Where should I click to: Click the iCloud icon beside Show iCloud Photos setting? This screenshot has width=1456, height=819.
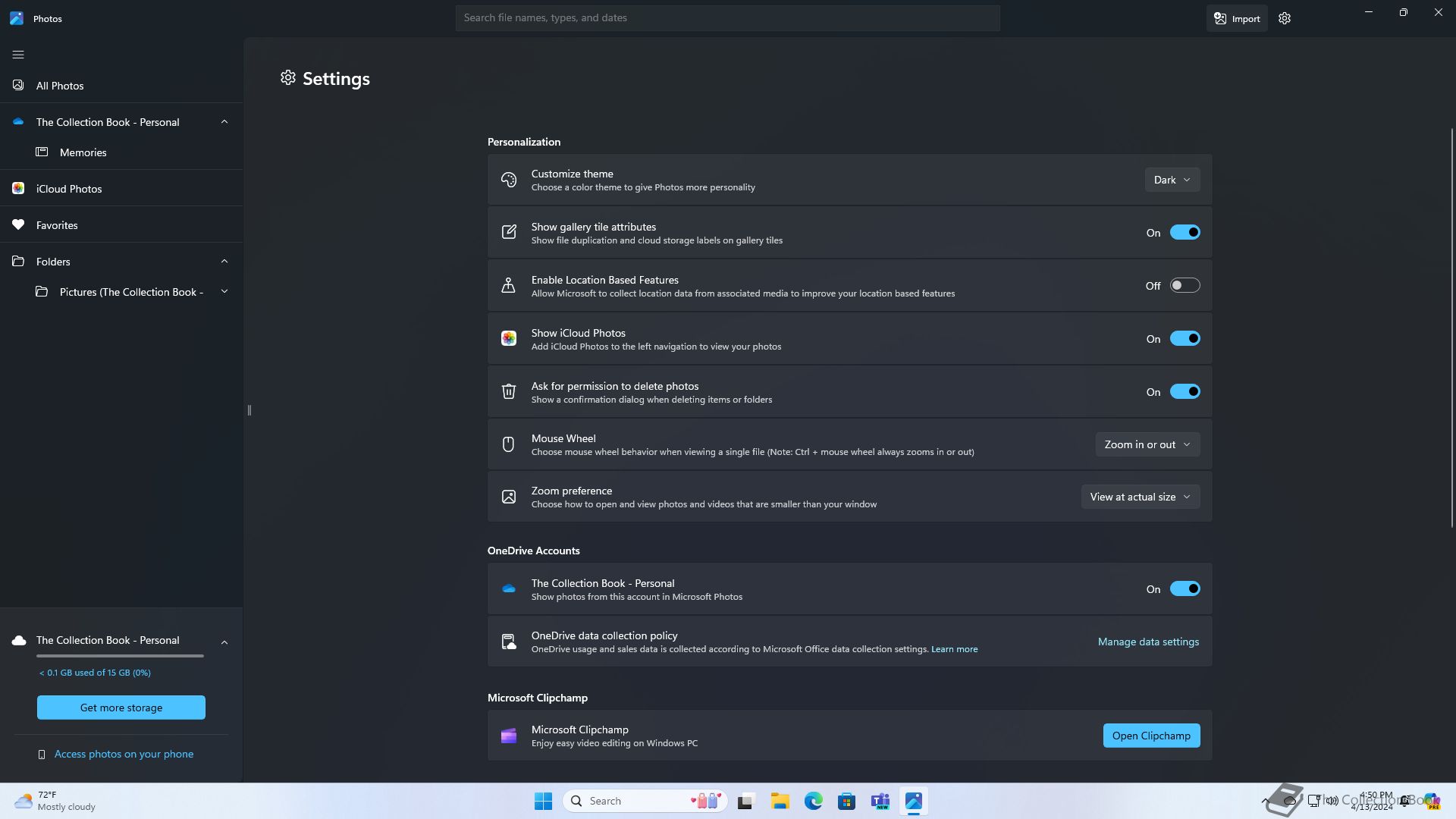coord(509,338)
